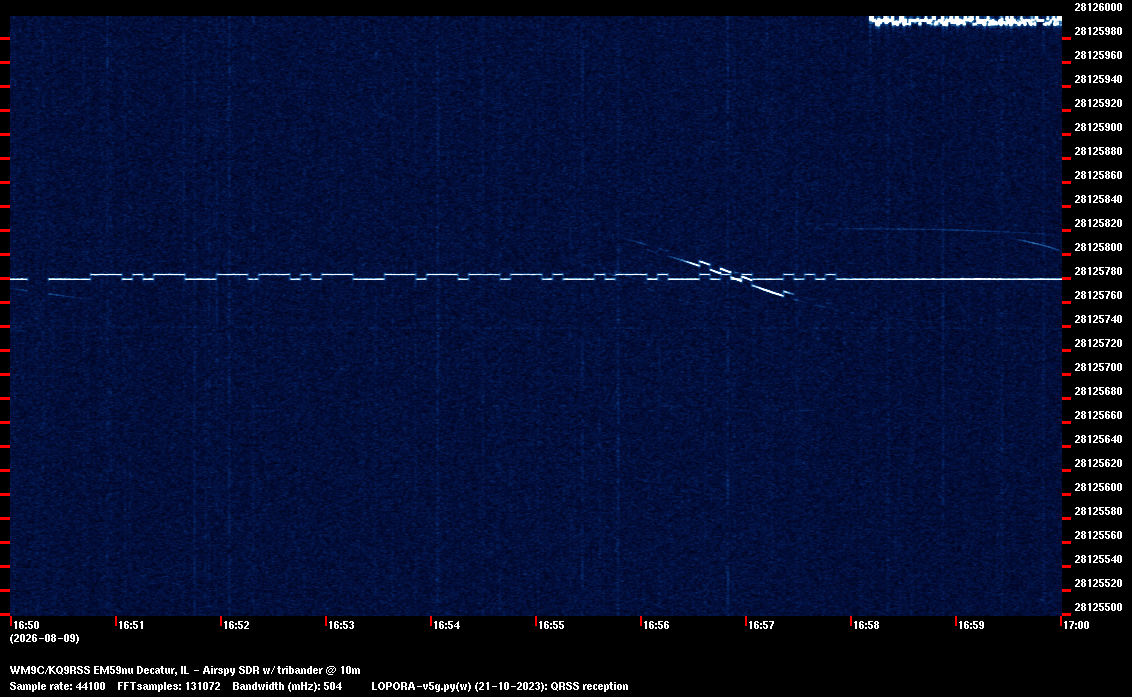Click the date text (2026-08-09)

coord(44,638)
